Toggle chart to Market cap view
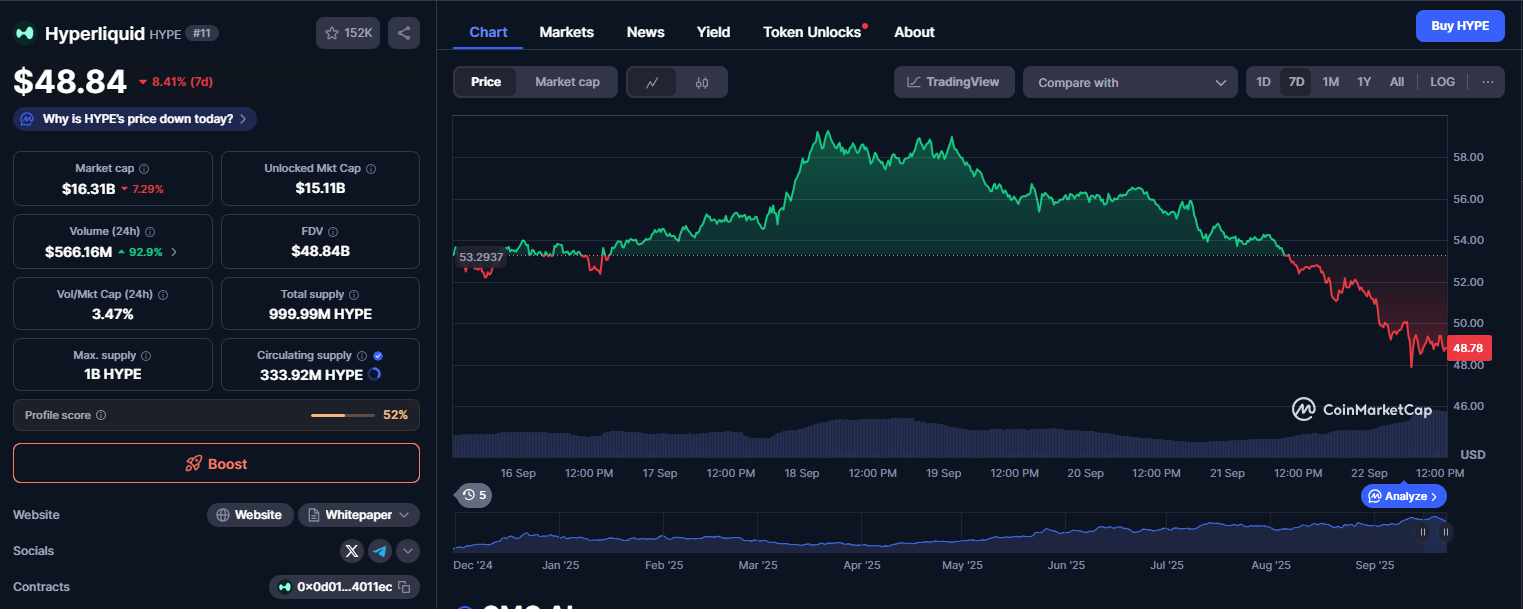The width and height of the screenshot is (1523, 612). point(567,82)
